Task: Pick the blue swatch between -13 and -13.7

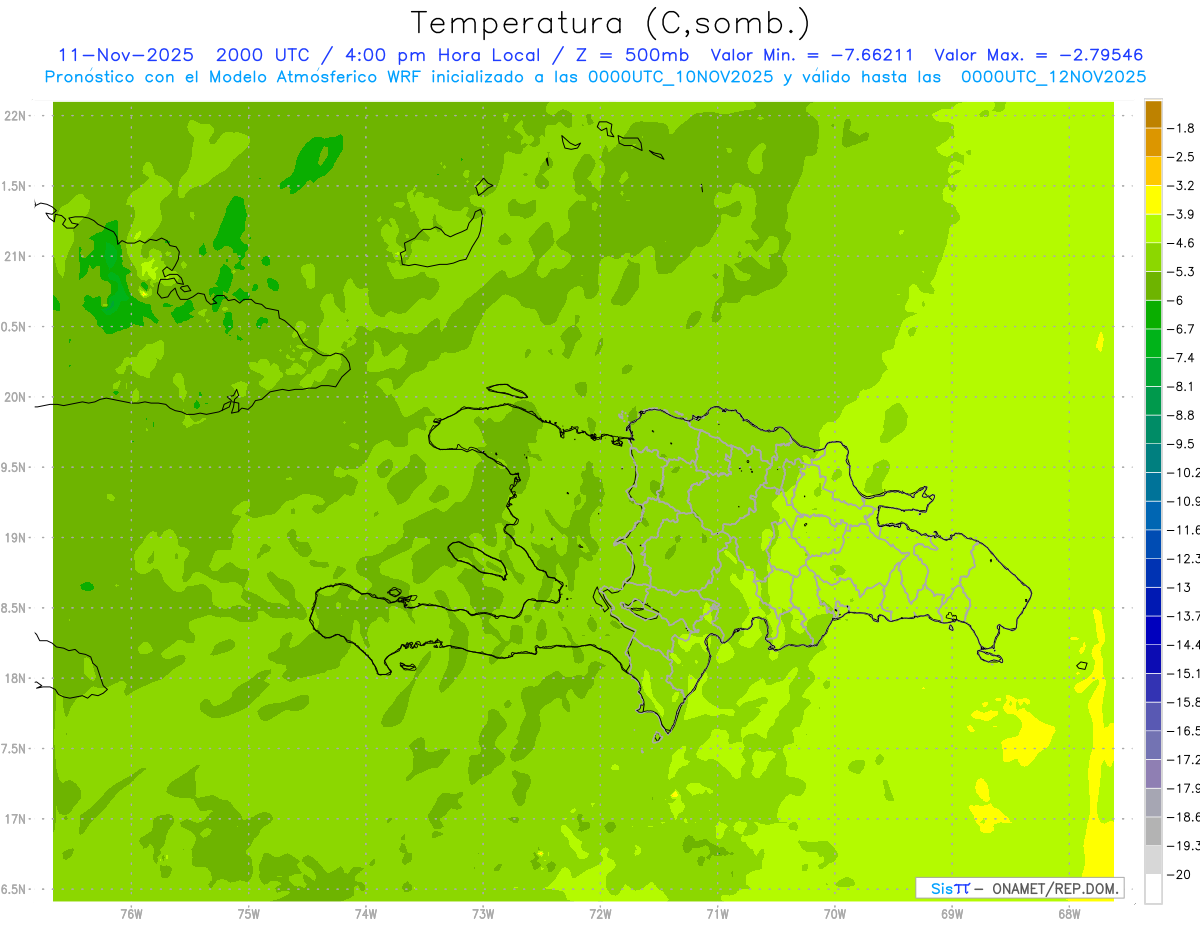Action: tap(1153, 602)
